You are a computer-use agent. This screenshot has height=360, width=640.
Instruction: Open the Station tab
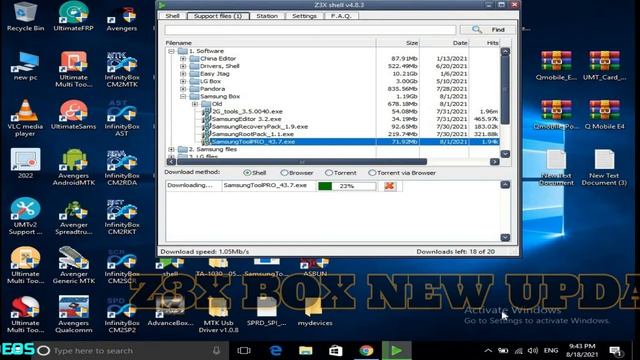[267, 16]
